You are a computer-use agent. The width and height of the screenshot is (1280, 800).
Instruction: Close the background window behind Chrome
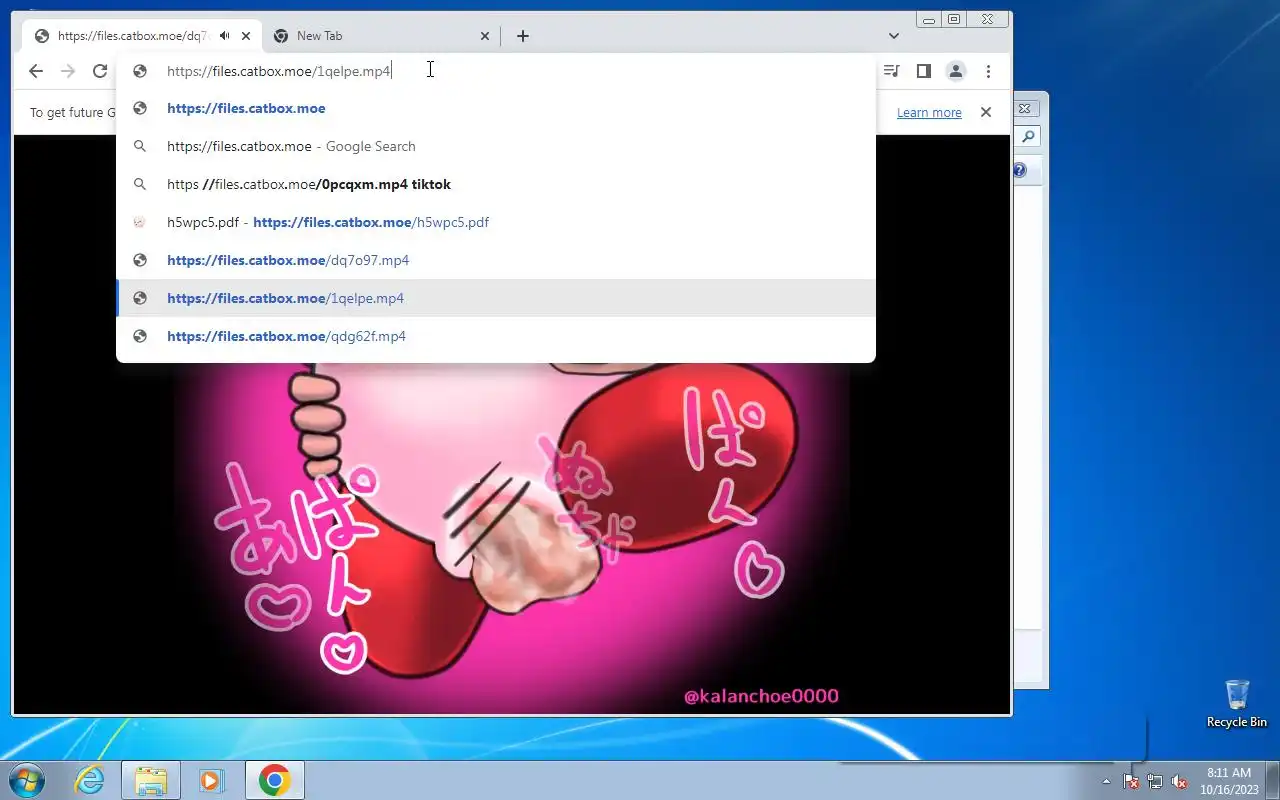[1025, 108]
